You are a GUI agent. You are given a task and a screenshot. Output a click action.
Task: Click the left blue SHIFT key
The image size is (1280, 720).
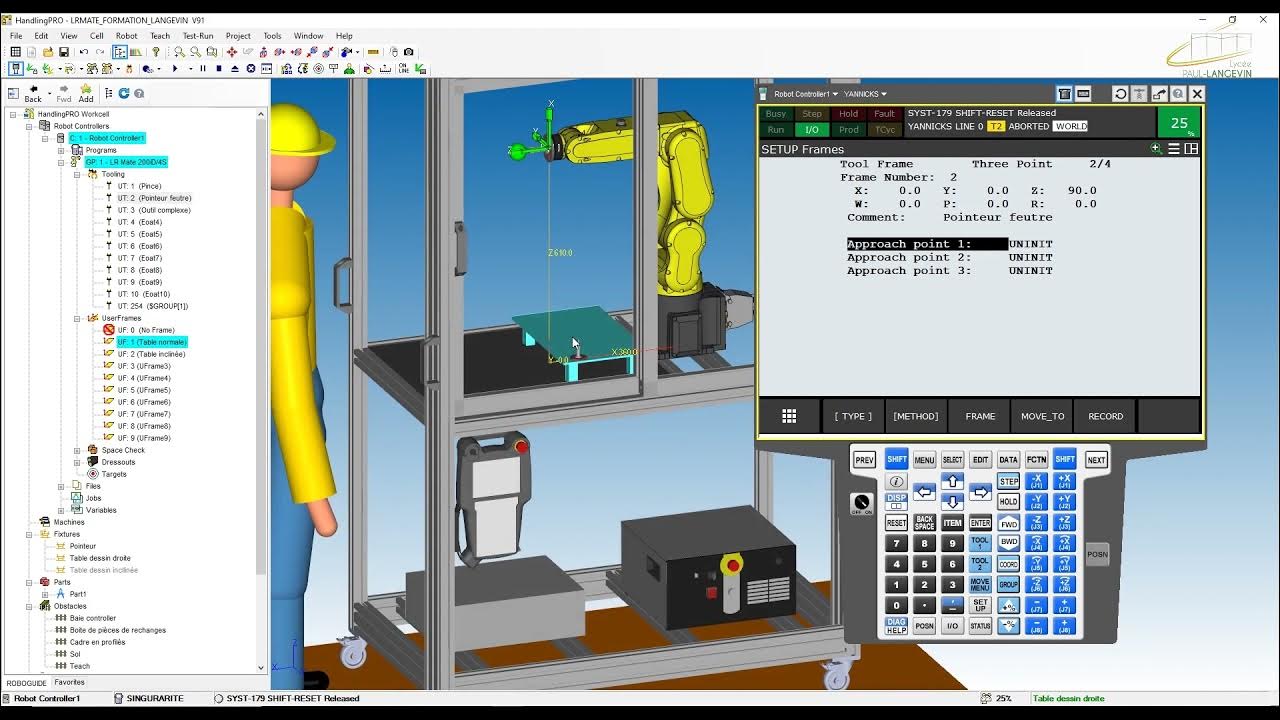[896, 460]
